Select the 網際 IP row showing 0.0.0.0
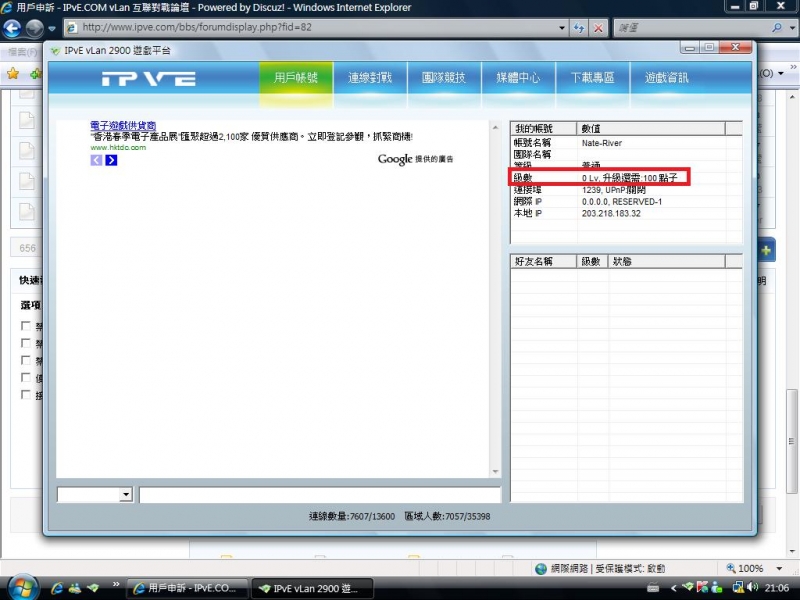 tap(626, 202)
